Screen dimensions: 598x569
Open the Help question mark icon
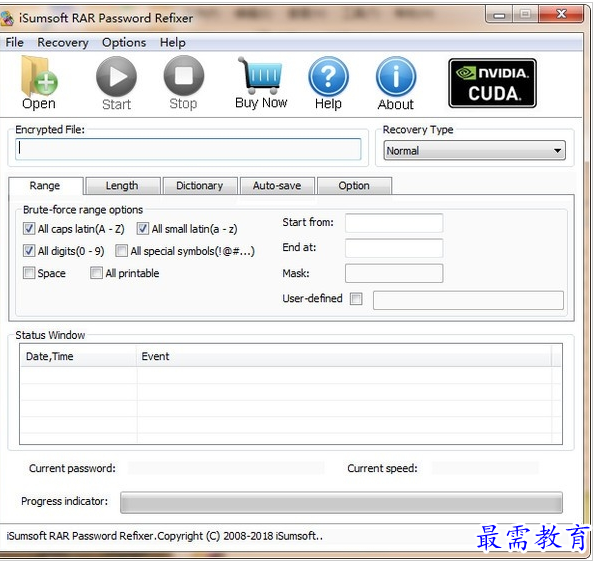(328, 83)
